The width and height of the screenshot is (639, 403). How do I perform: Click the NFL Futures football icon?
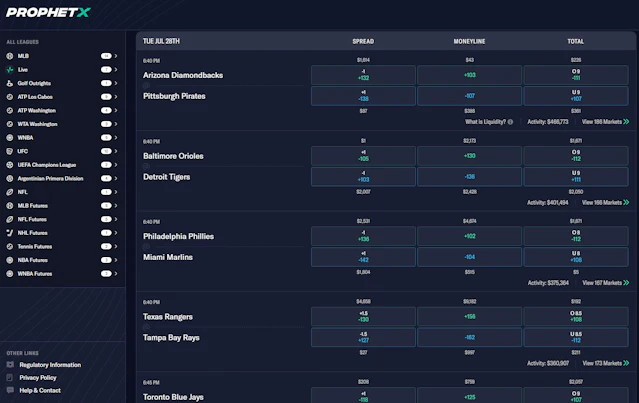(10, 219)
